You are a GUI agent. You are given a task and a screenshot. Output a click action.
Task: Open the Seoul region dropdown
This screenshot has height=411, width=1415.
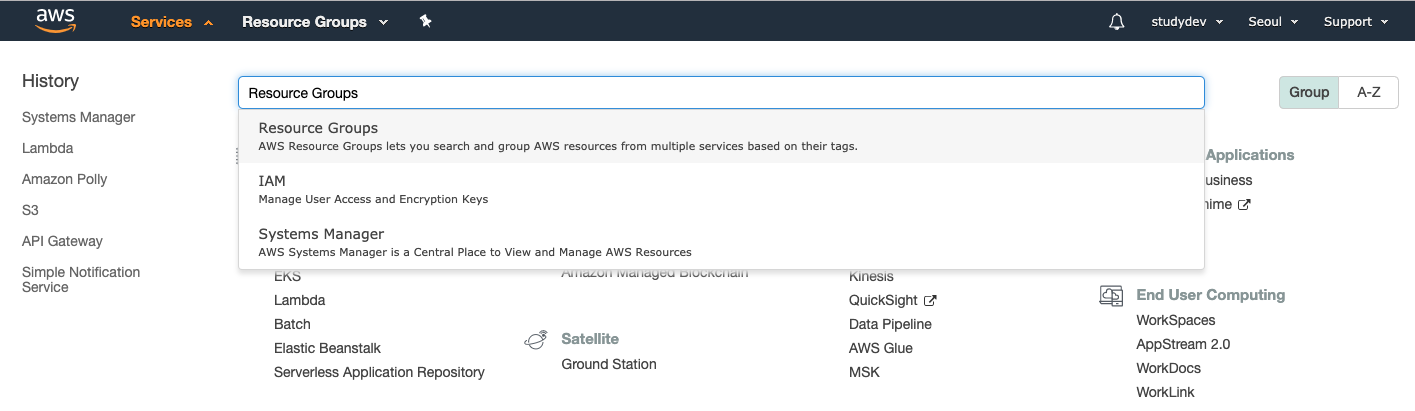pyautogui.click(x=1273, y=22)
